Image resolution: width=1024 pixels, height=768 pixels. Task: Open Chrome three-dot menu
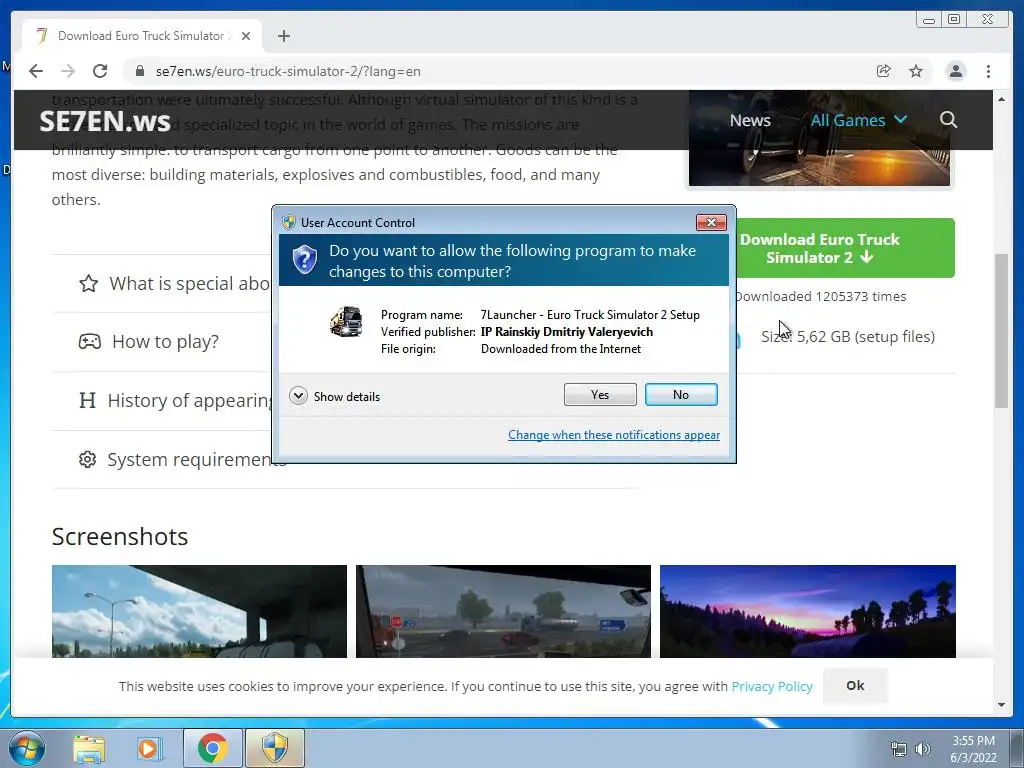tap(988, 71)
